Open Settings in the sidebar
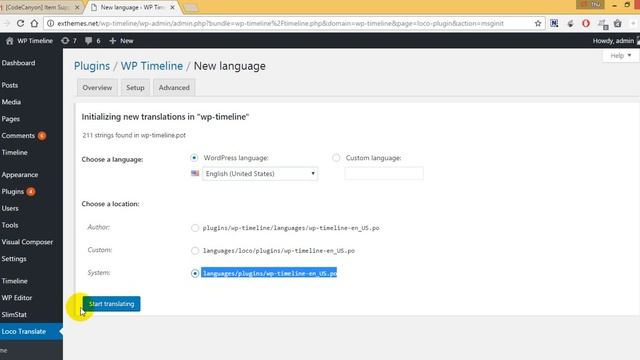This screenshot has width=640, height=360. [x=14, y=259]
